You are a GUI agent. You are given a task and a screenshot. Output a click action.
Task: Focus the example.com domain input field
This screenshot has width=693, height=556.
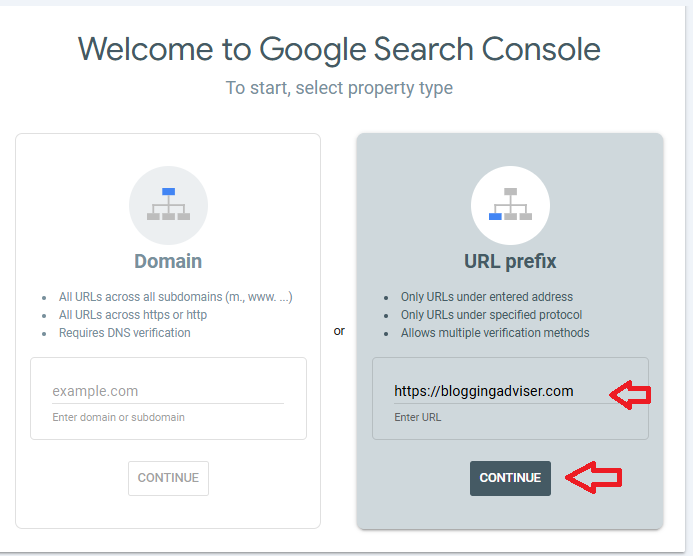168,391
